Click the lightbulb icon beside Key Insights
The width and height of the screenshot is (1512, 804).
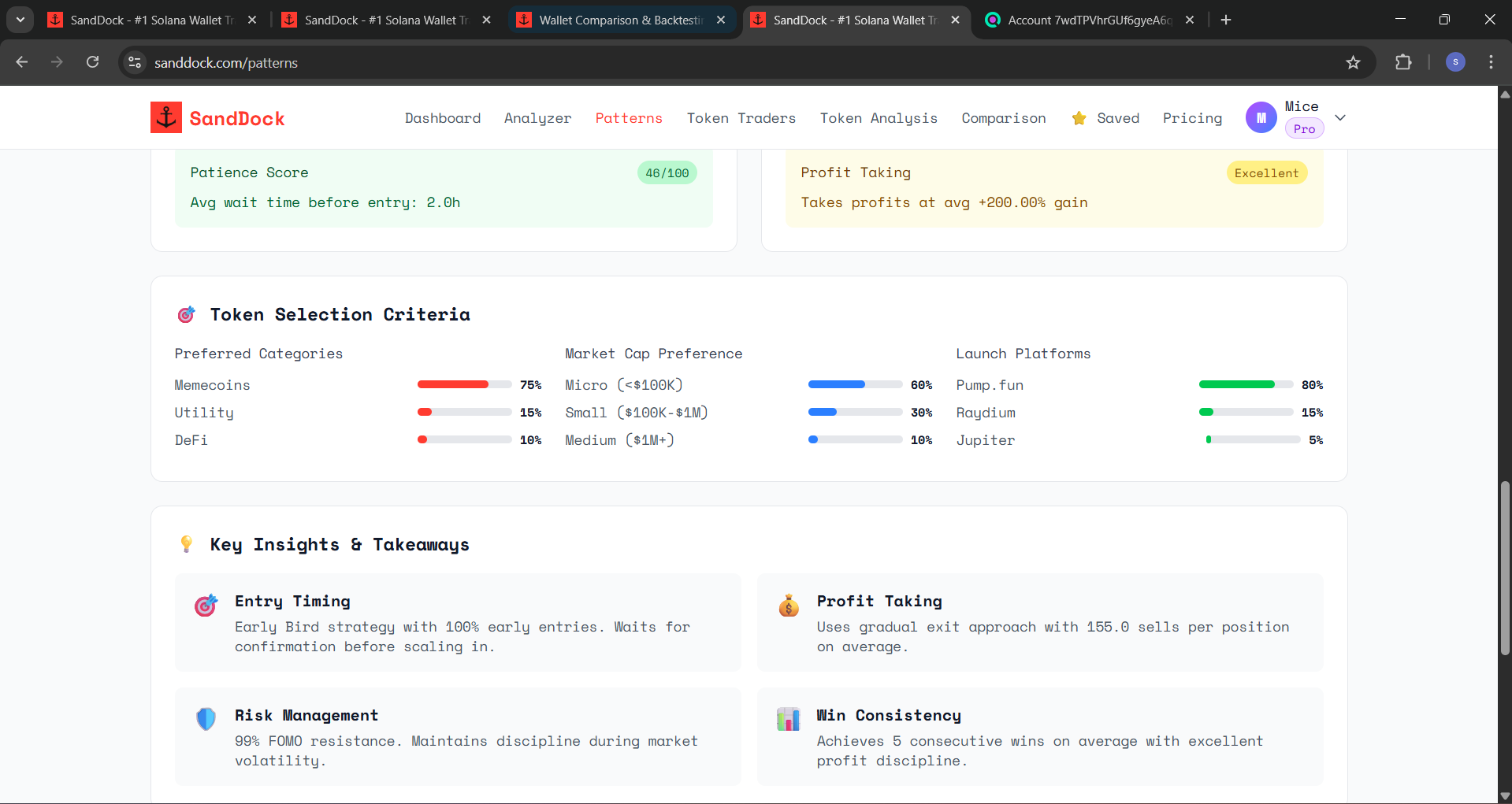point(187,544)
